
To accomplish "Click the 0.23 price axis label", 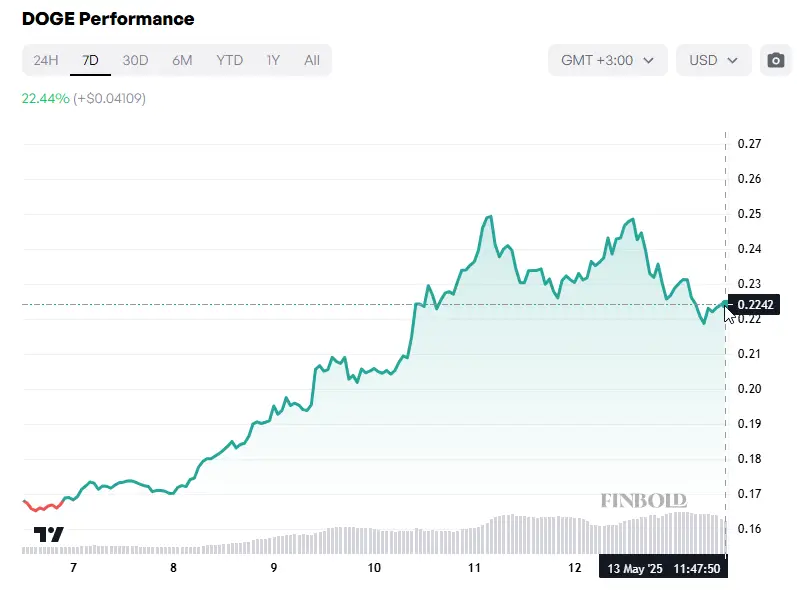I will tap(749, 284).
